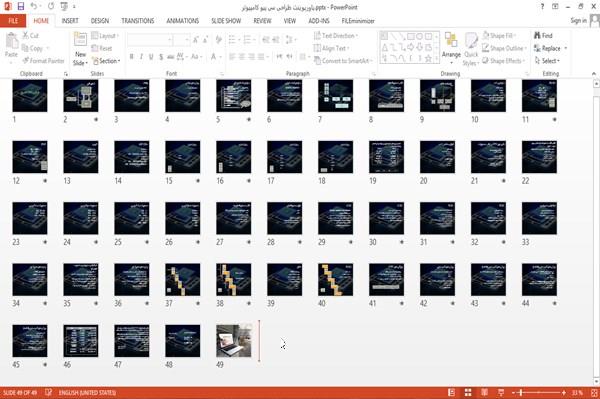Click the ENGLISH (UNITED STATES) language indicator
600x399 pixels.
tap(87, 392)
